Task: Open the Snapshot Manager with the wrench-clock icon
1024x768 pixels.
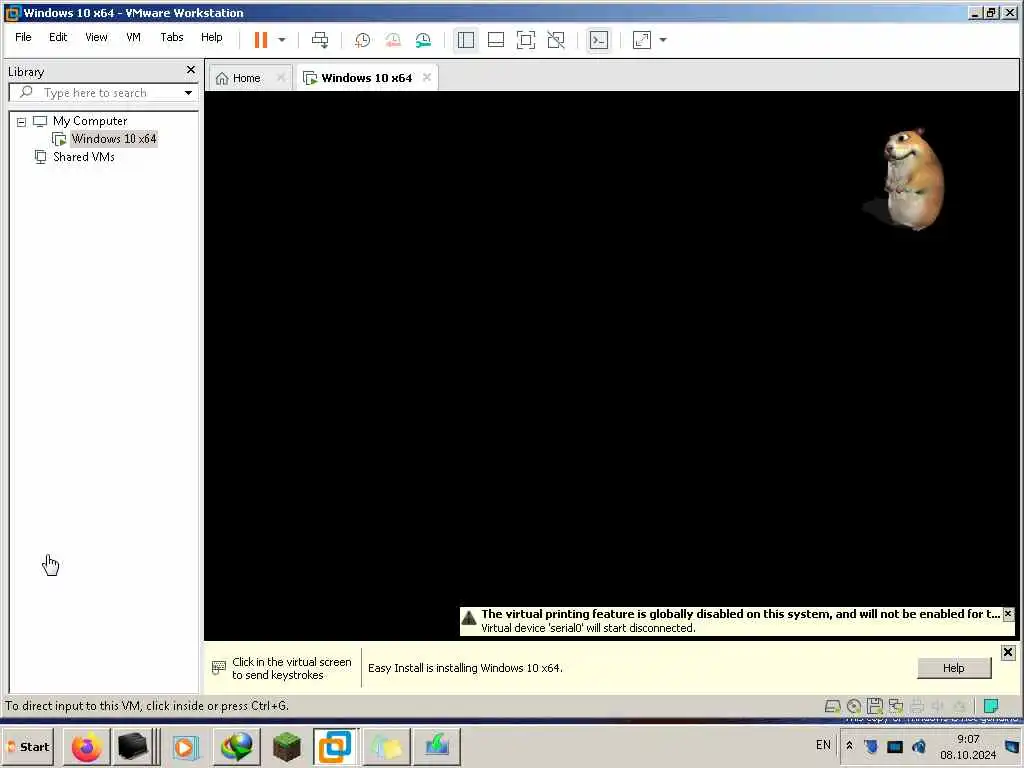Action: [x=423, y=40]
